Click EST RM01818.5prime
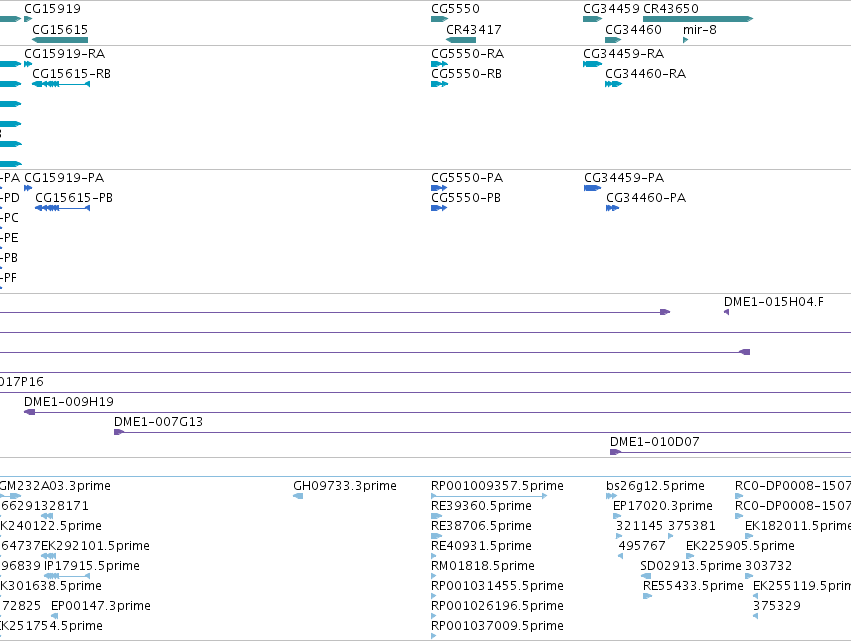This screenshot has height=641, width=851. (x=483, y=566)
